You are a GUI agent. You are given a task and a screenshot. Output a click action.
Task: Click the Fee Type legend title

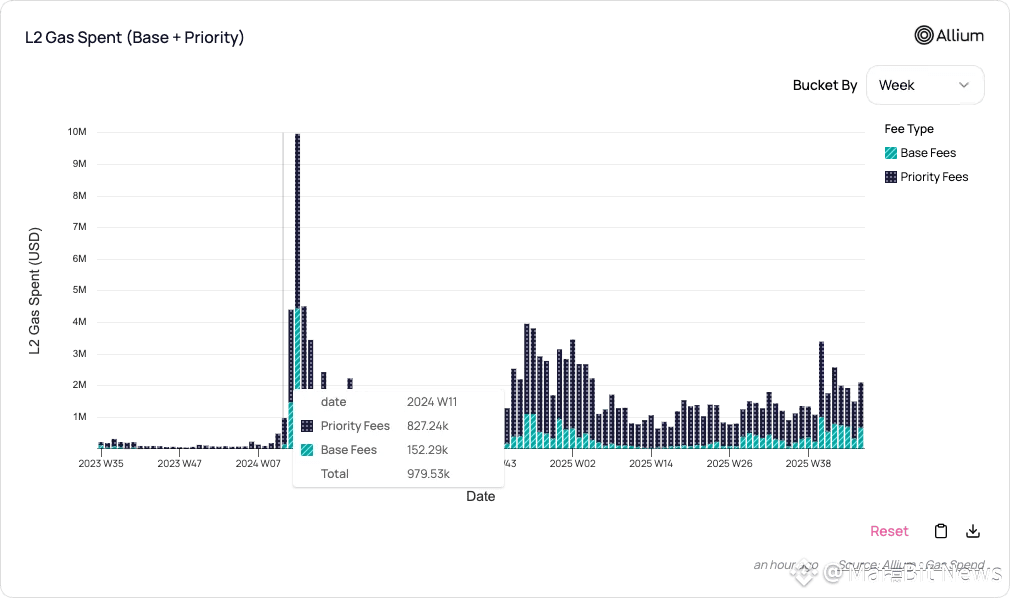[909, 129]
